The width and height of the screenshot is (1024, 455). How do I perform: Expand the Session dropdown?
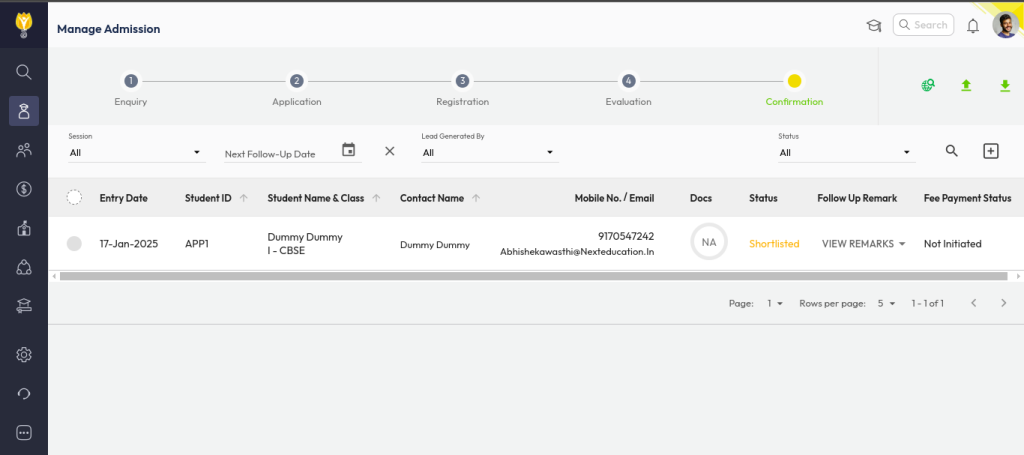[135, 153]
